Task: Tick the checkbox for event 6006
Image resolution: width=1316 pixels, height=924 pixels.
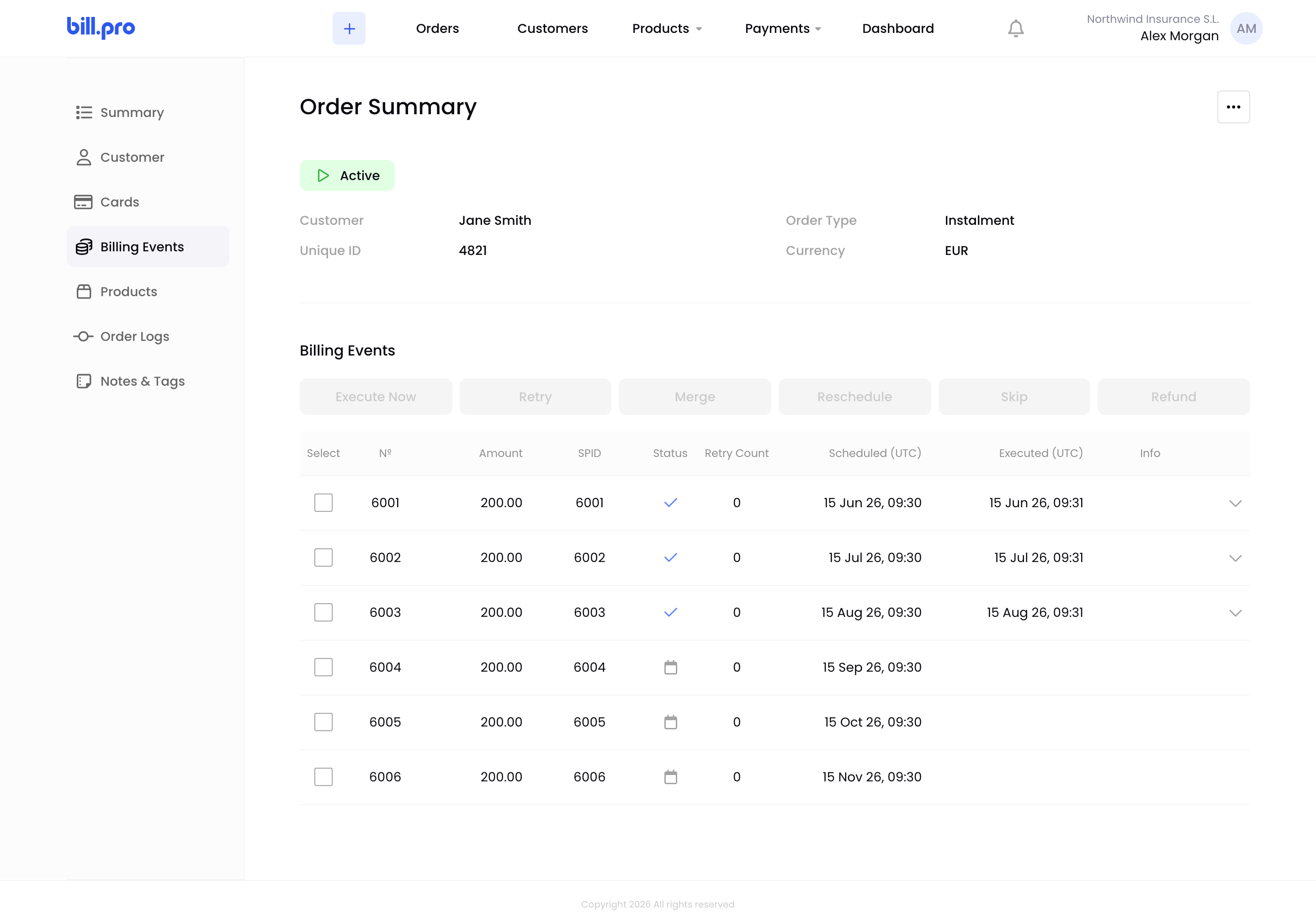Action: click(323, 777)
